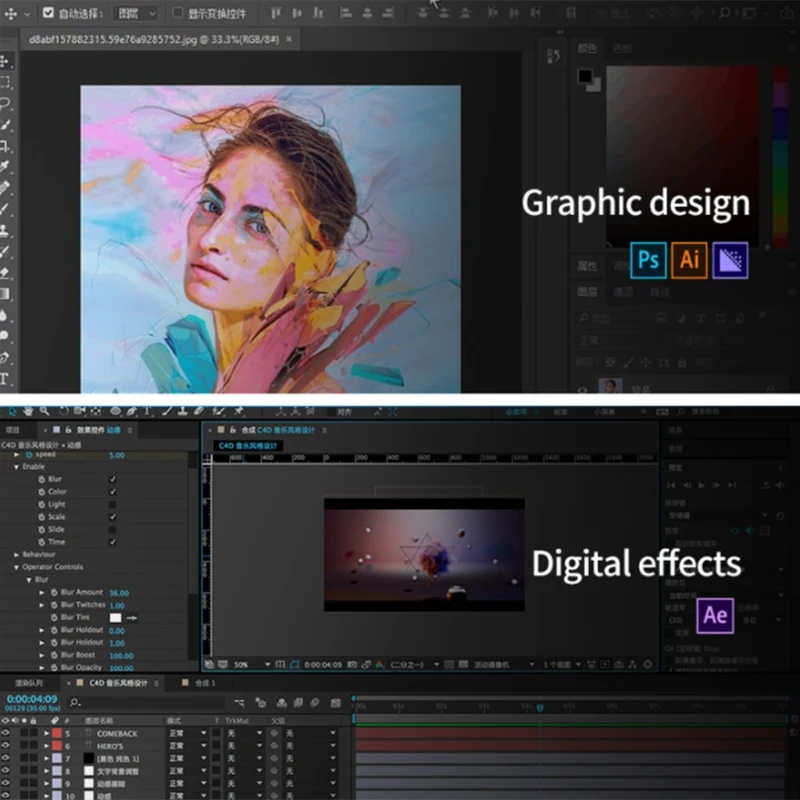800x800 pixels.
Task: Select the Eraser tool
Action: click(x=6, y=272)
